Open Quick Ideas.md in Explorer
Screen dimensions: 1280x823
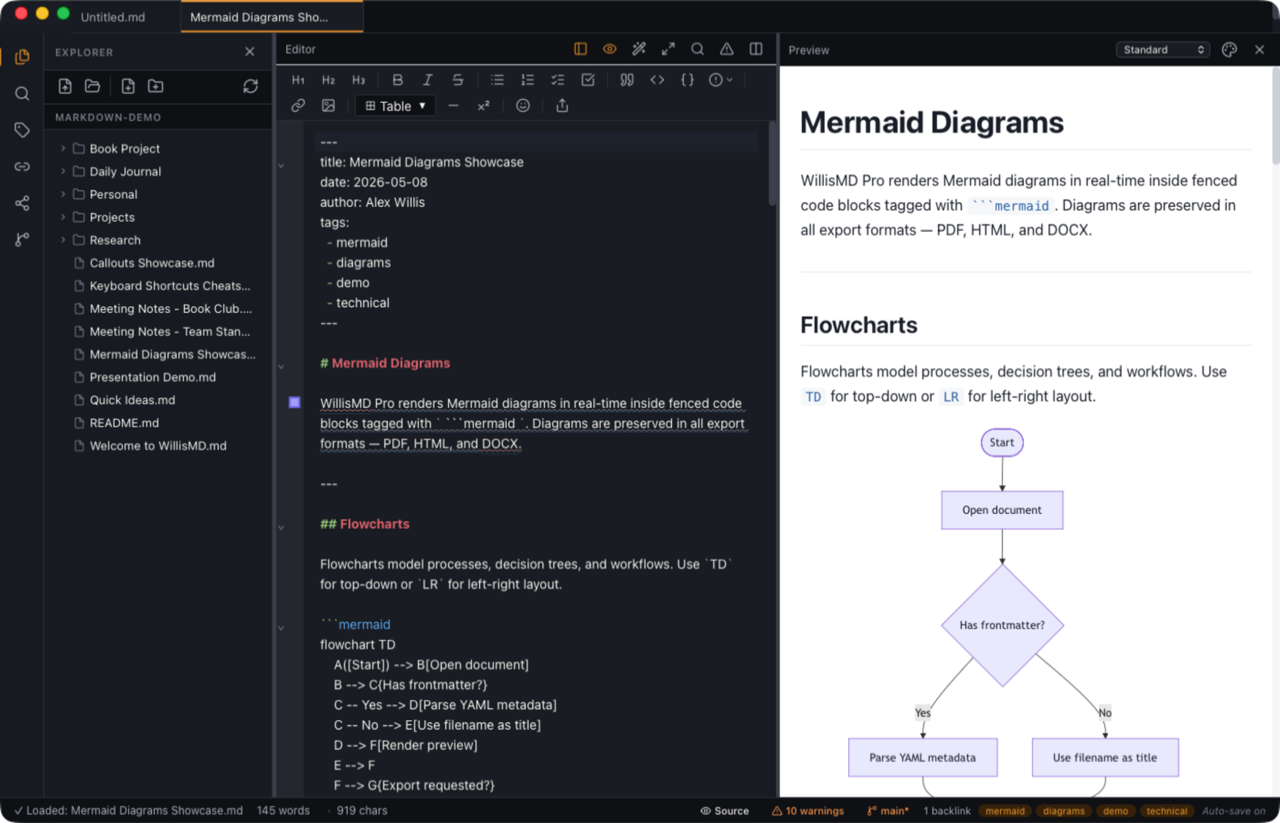[x=132, y=401]
